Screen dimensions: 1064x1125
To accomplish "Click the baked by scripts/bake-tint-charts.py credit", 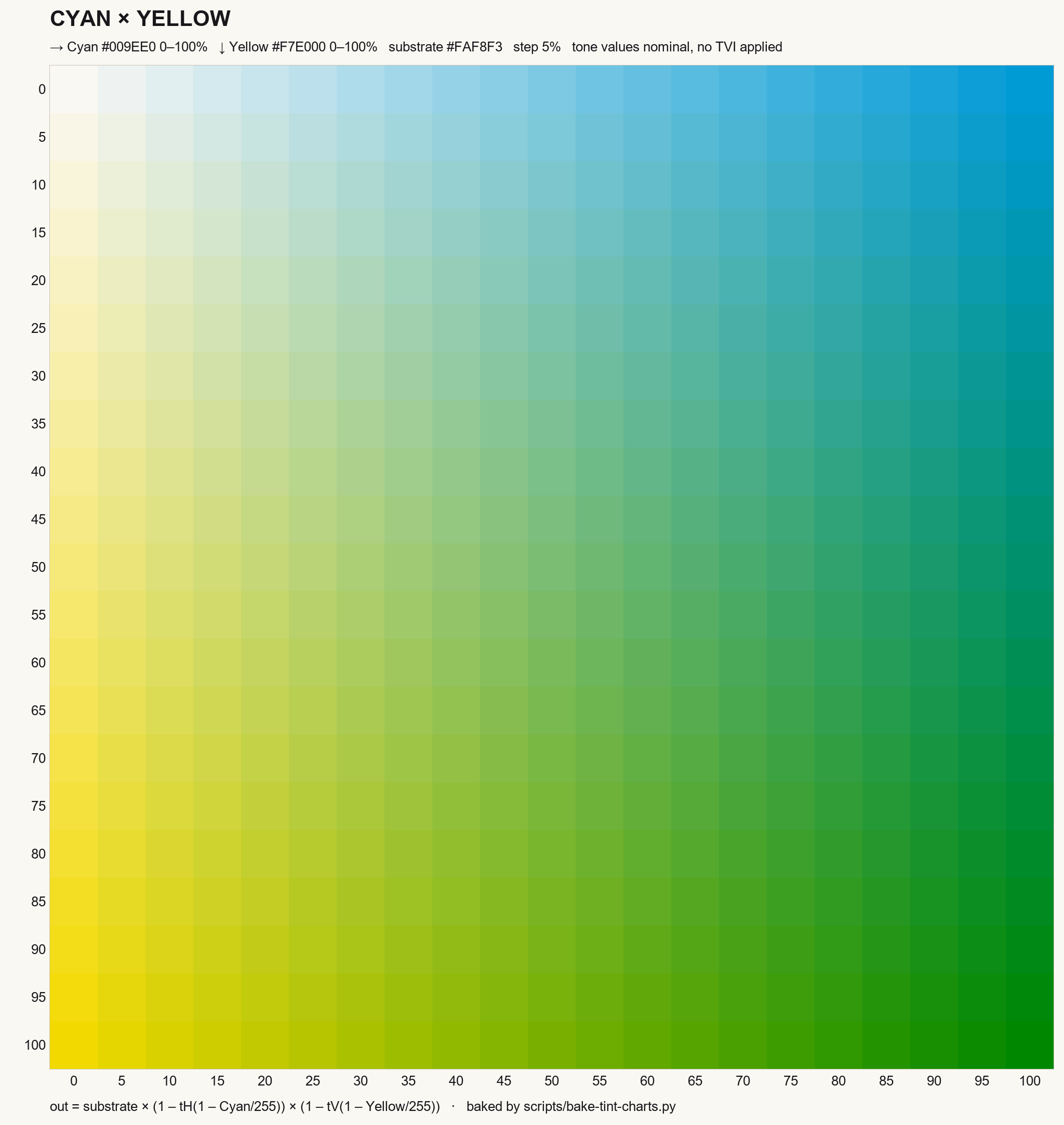I will pyautogui.click(x=571, y=1106).
